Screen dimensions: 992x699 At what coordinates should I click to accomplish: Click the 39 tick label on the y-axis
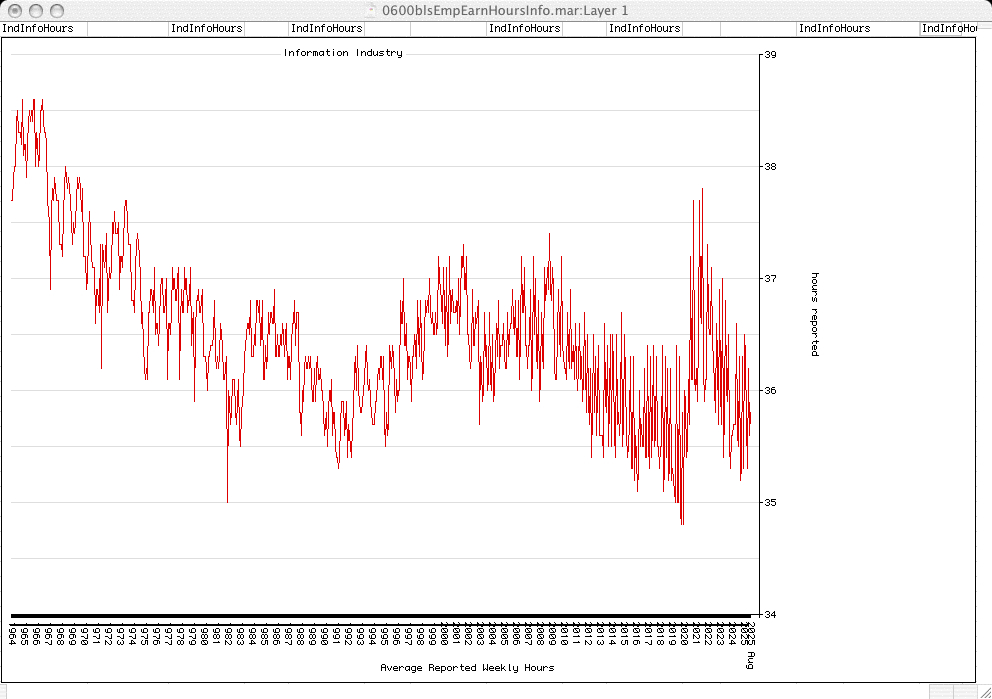coord(771,54)
